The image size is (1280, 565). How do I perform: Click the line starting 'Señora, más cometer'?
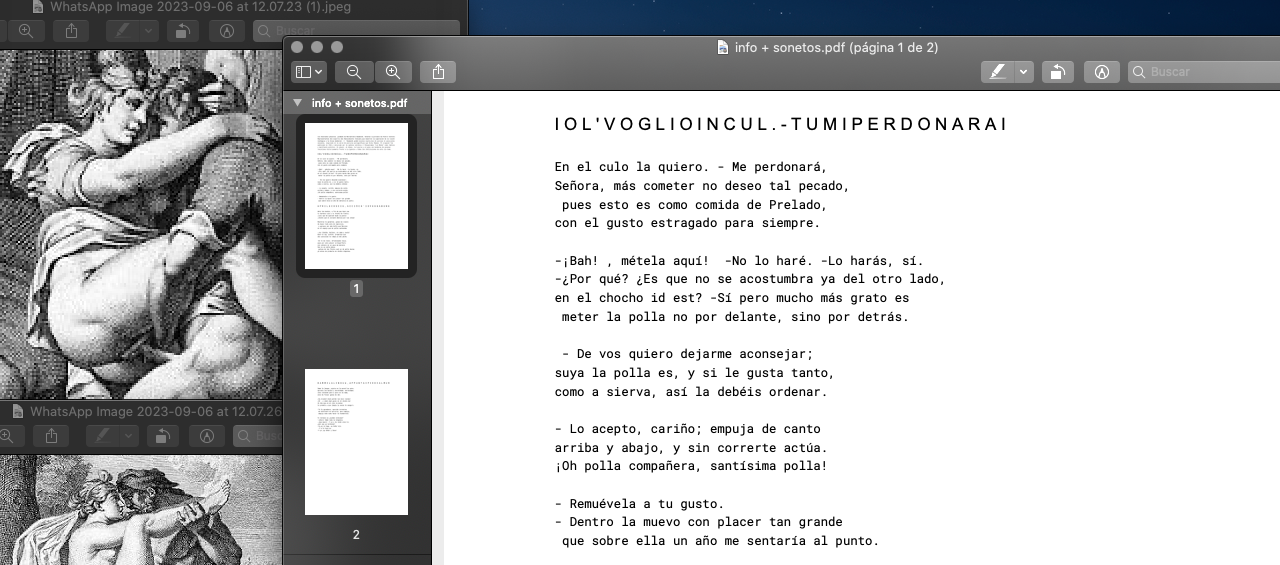(x=702, y=186)
